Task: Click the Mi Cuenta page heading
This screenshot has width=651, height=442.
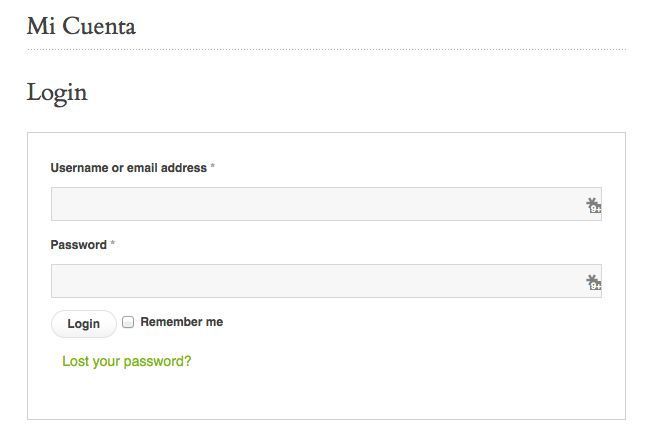Action: coord(81,26)
